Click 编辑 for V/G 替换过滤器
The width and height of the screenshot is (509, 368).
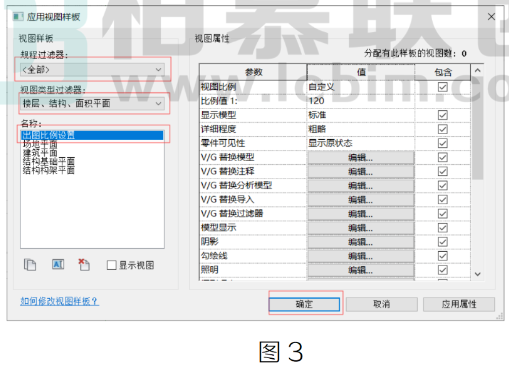pos(361,214)
